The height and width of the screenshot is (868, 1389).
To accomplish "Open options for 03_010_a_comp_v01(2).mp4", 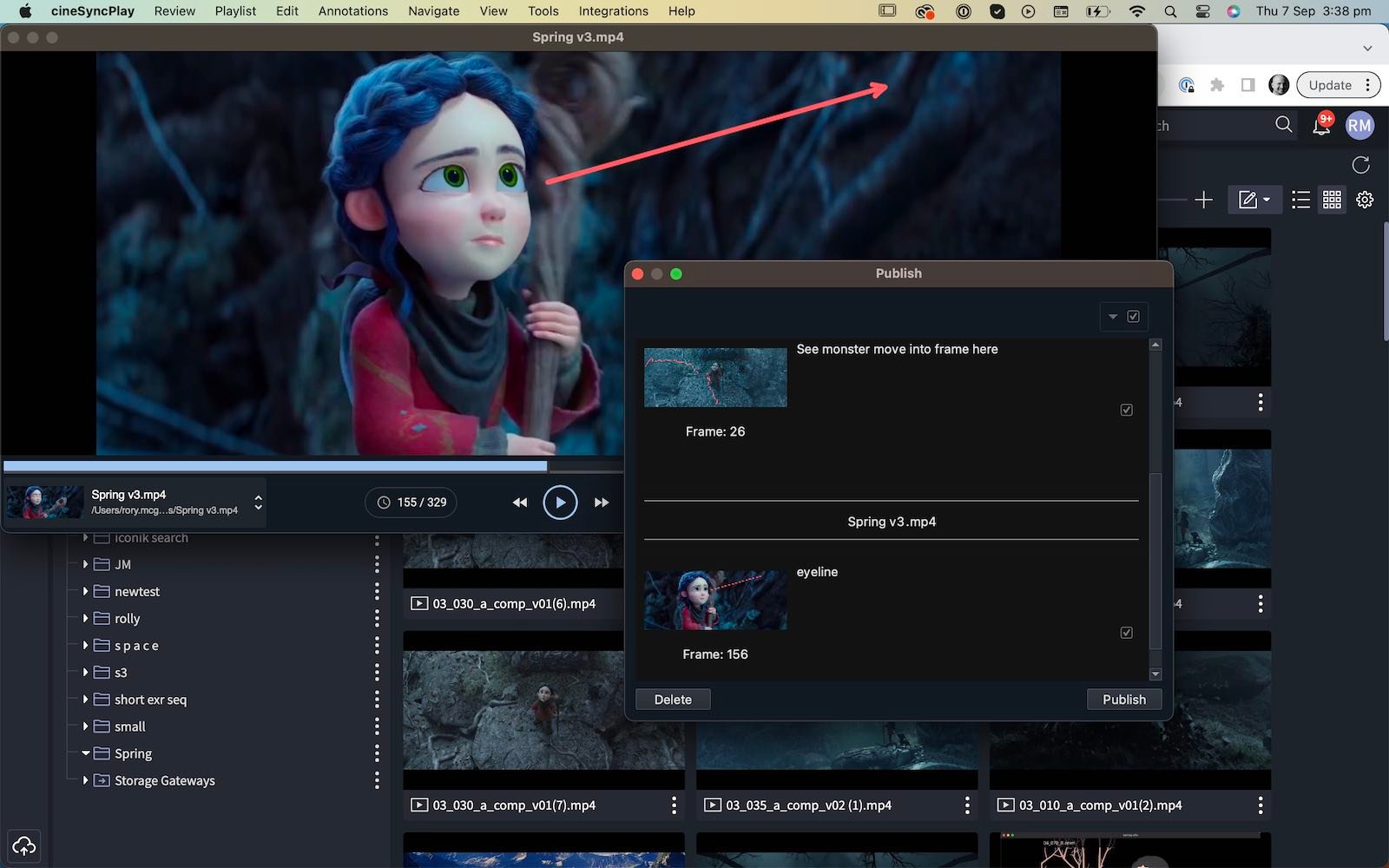I will [x=1261, y=806].
